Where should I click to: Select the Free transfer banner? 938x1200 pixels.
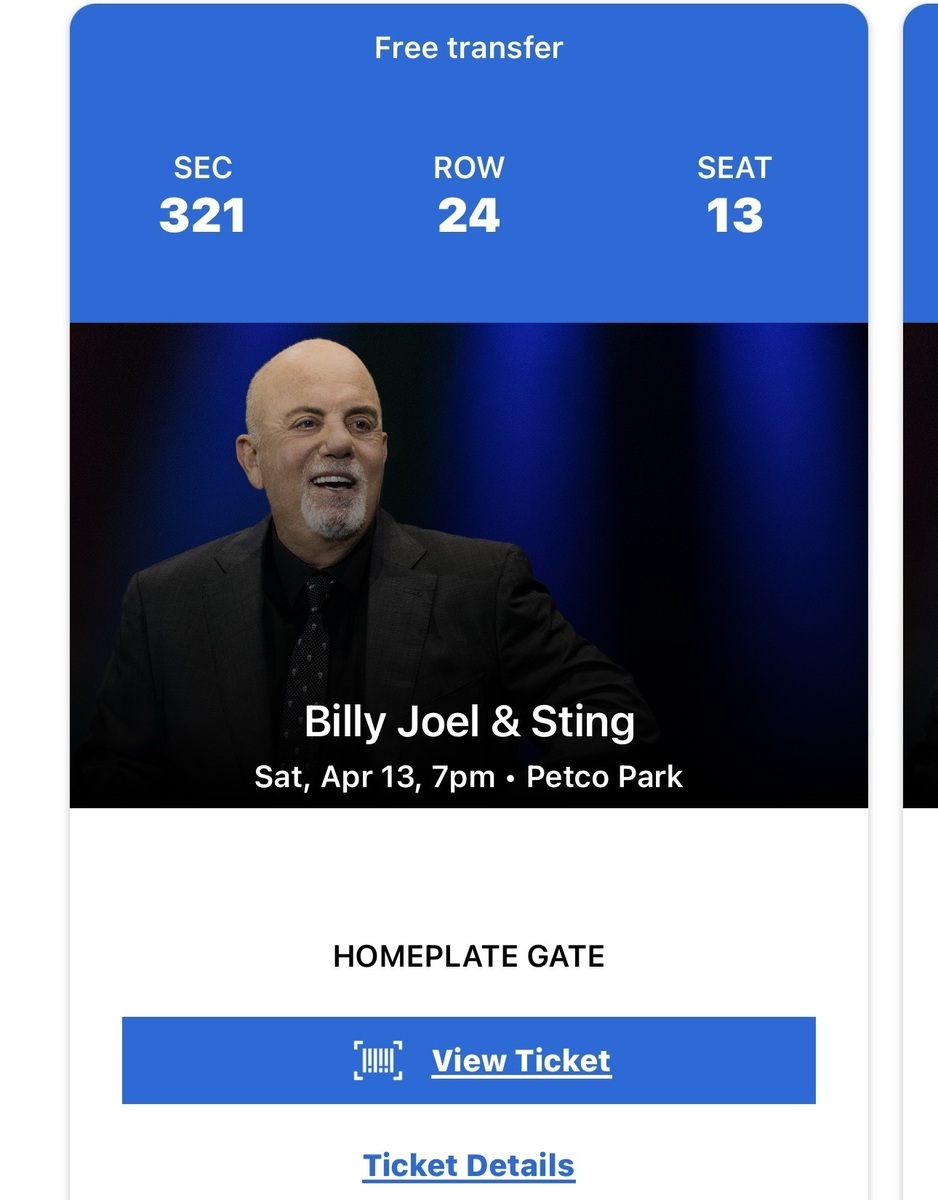(x=467, y=46)
